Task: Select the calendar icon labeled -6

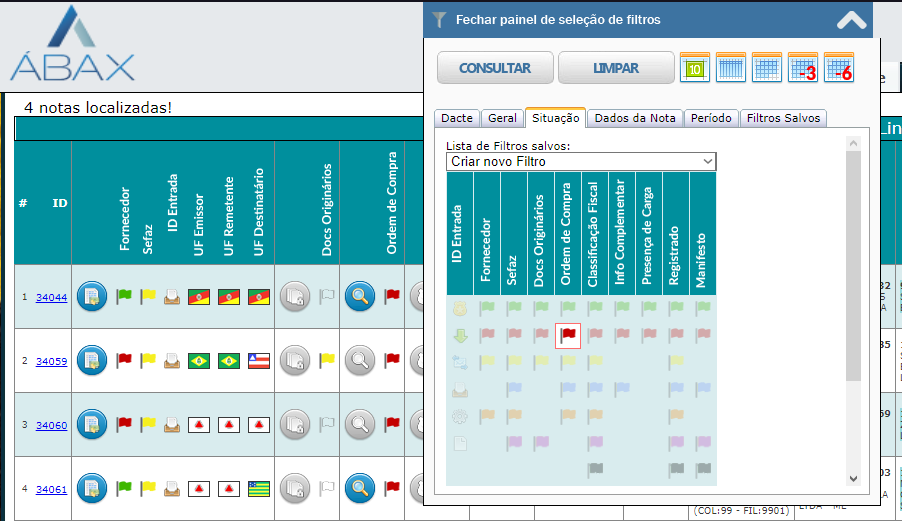Action: pyautogui.click(x=838, y=68)
